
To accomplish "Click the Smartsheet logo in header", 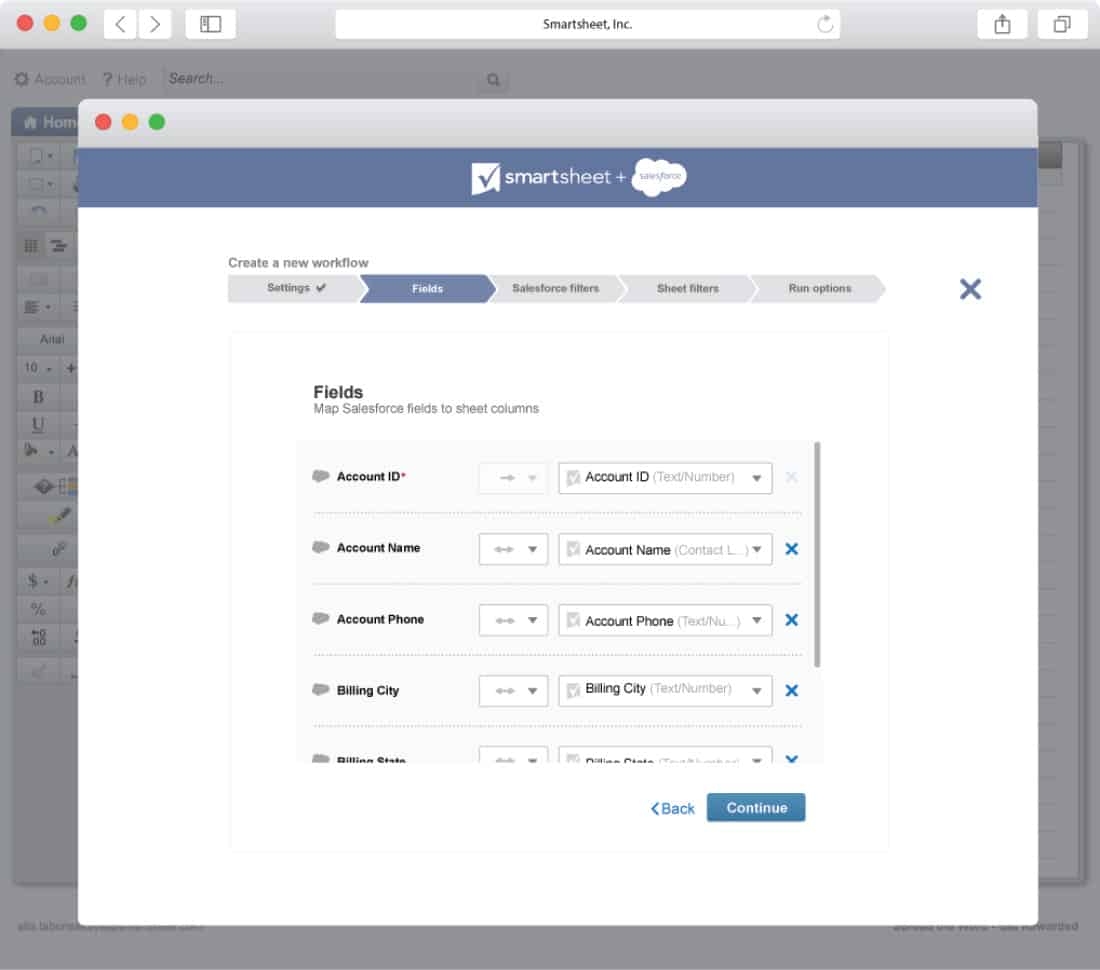I will [541, 177].
